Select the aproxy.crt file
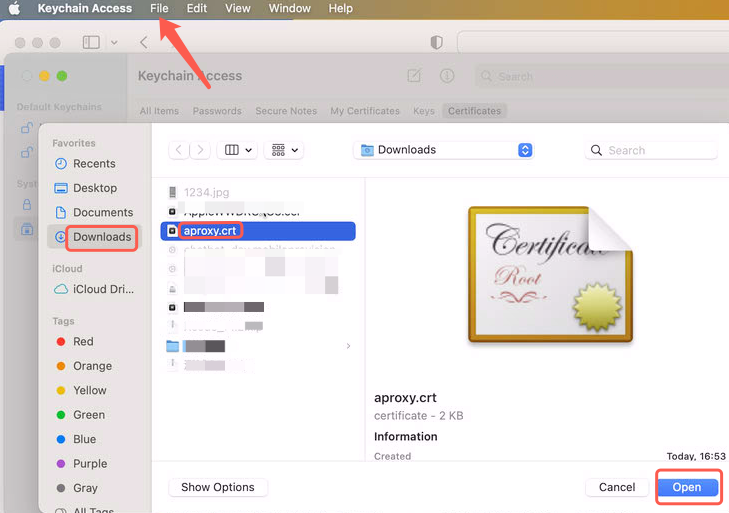 pos(258,231)
